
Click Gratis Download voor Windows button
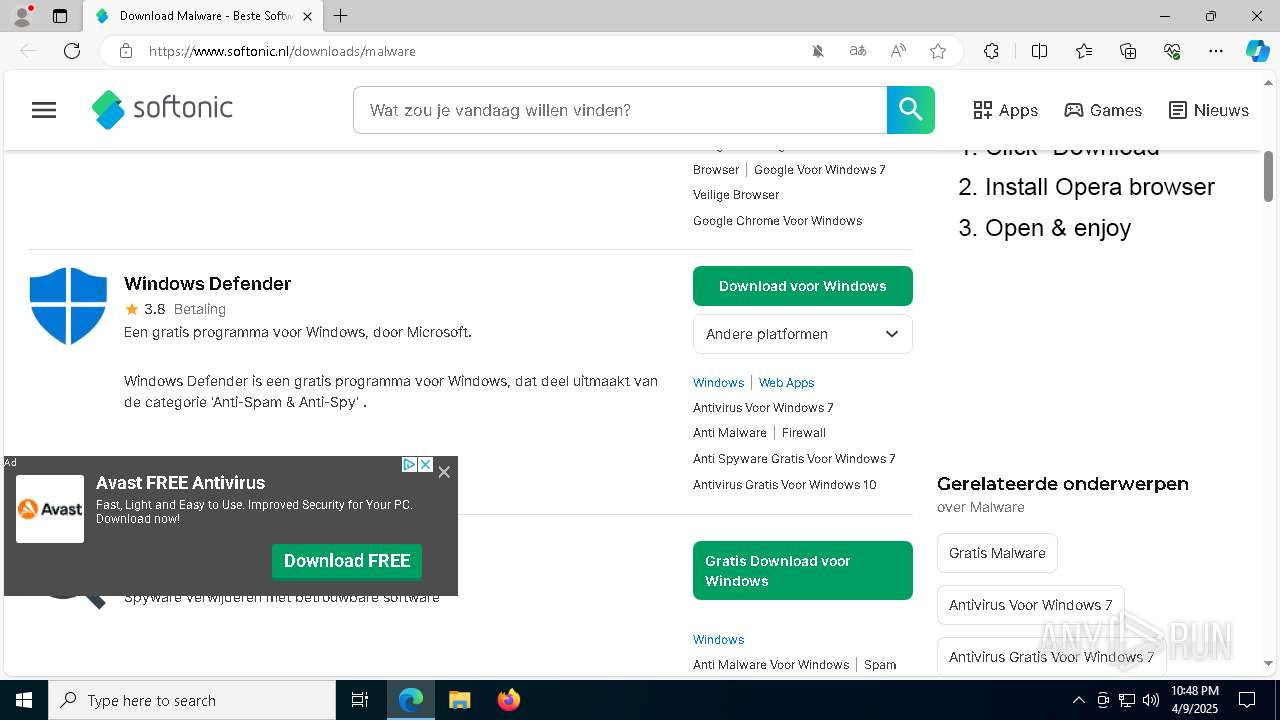pyautogui.click(x=803, y=571)
